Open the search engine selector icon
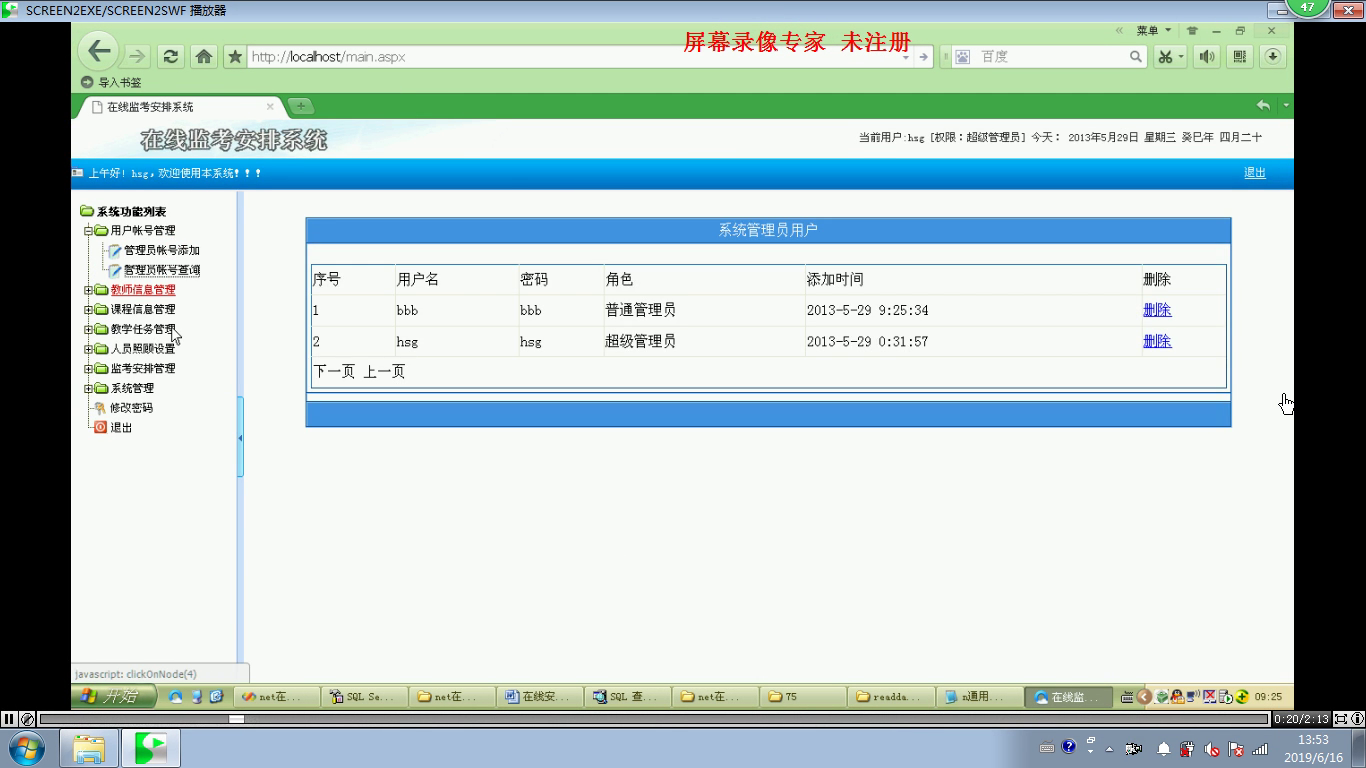1366x768 pixels. pos(962,57)
